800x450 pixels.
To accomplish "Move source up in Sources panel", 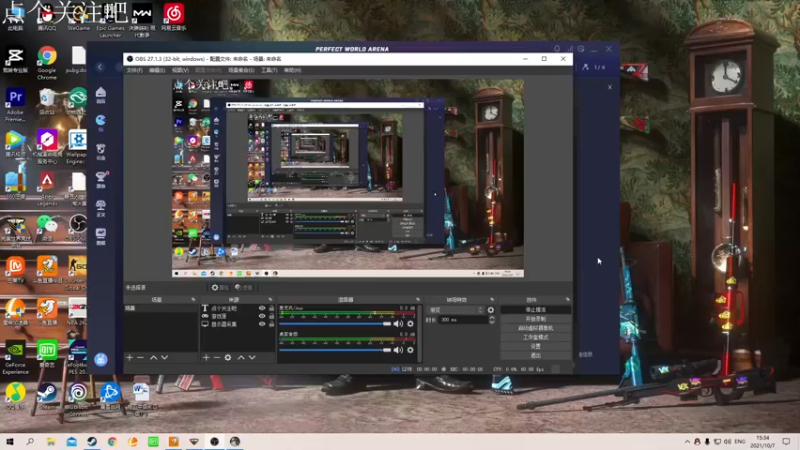I will (x=241, y=358).
